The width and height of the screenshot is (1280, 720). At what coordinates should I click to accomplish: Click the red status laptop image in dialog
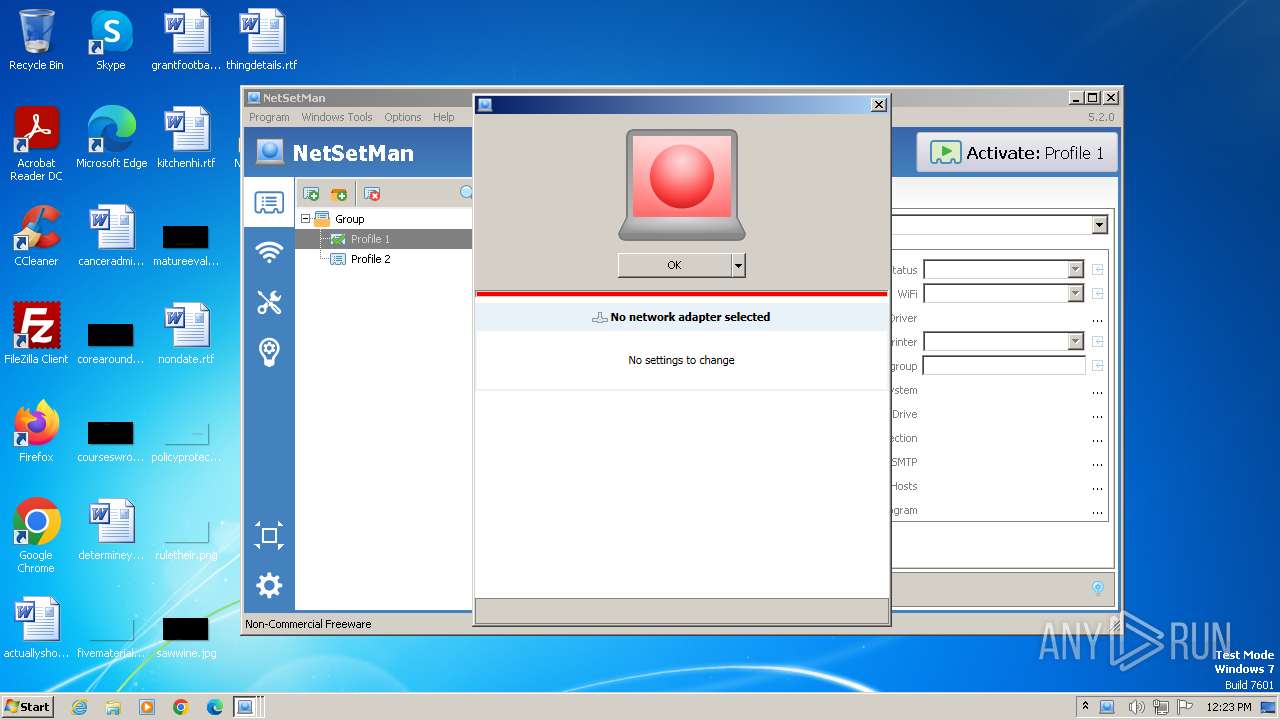[682, 185]
